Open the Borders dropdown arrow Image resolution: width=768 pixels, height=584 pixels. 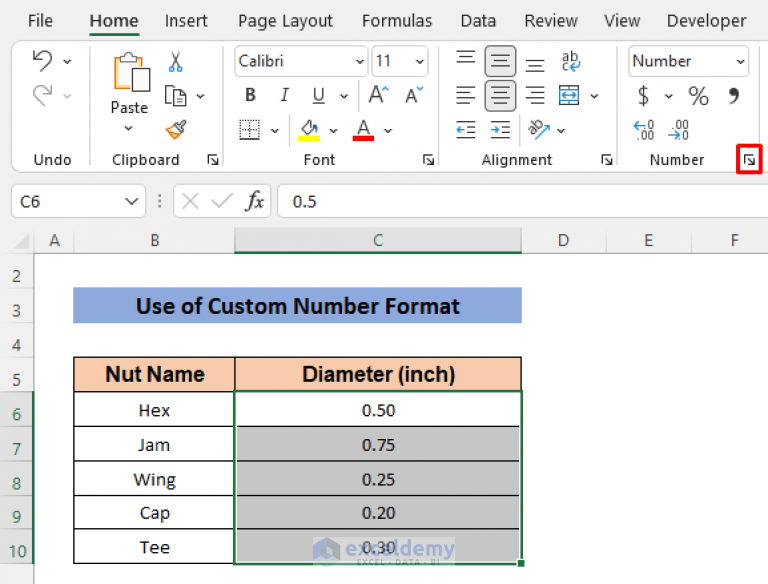coord(275,131)
